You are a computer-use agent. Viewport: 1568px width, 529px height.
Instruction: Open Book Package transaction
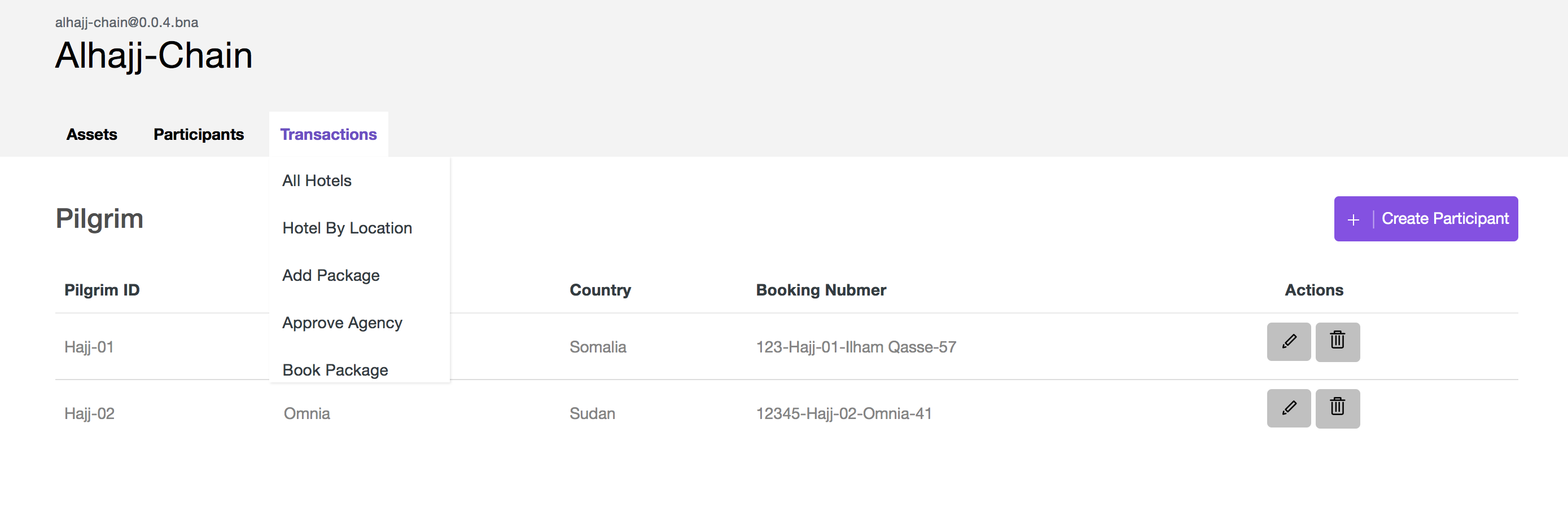click(x=335, y=369)
